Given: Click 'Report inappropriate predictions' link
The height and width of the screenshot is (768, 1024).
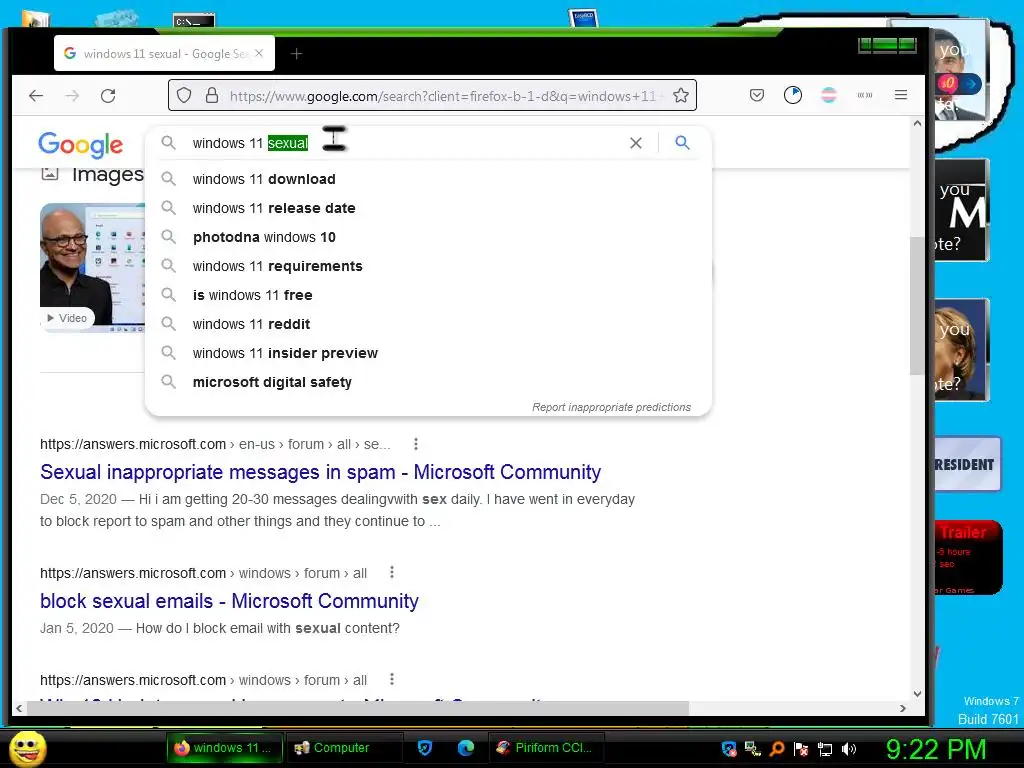Looking at the screenshot, I should (611, 407).
